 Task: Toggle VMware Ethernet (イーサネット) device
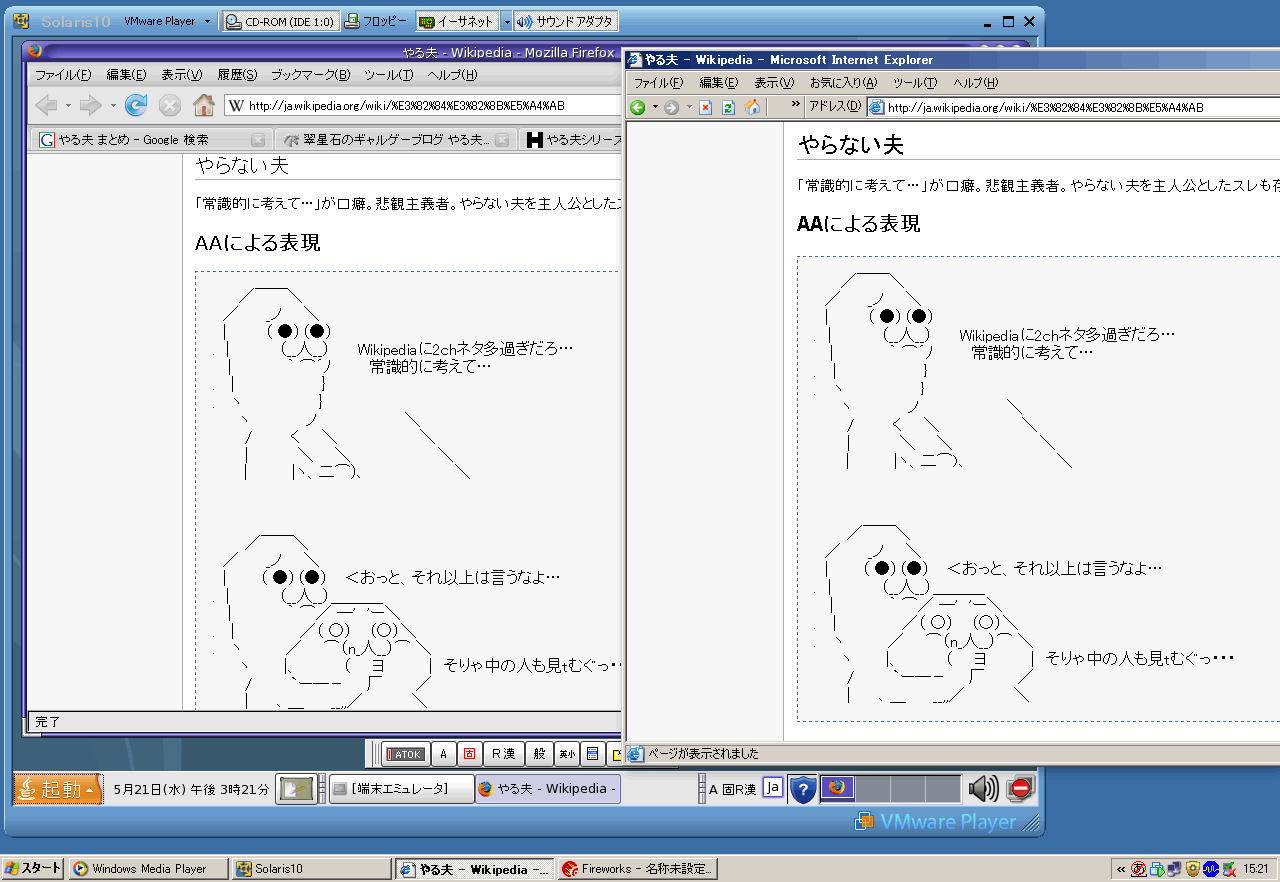pos(456,21)
